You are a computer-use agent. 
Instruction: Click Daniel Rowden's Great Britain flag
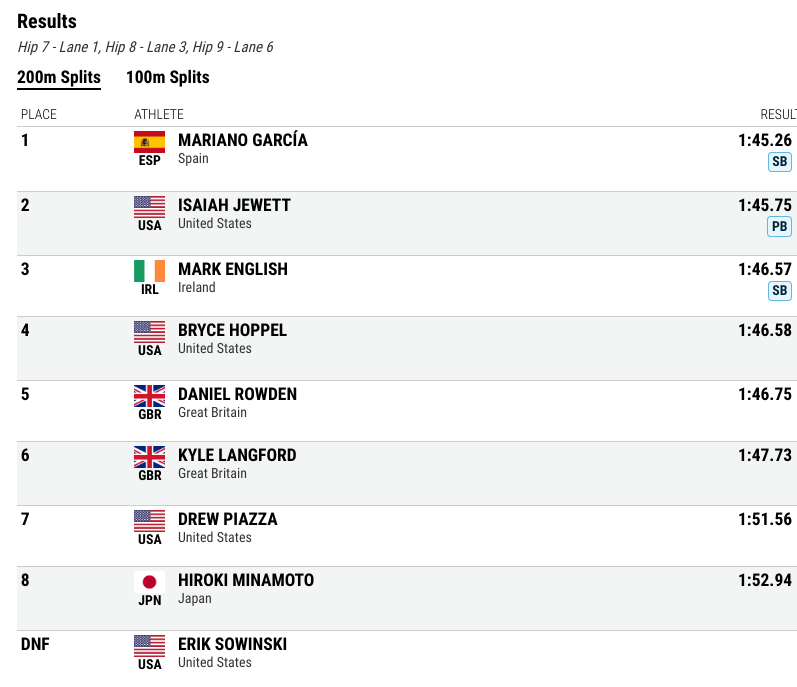[149, 395]
